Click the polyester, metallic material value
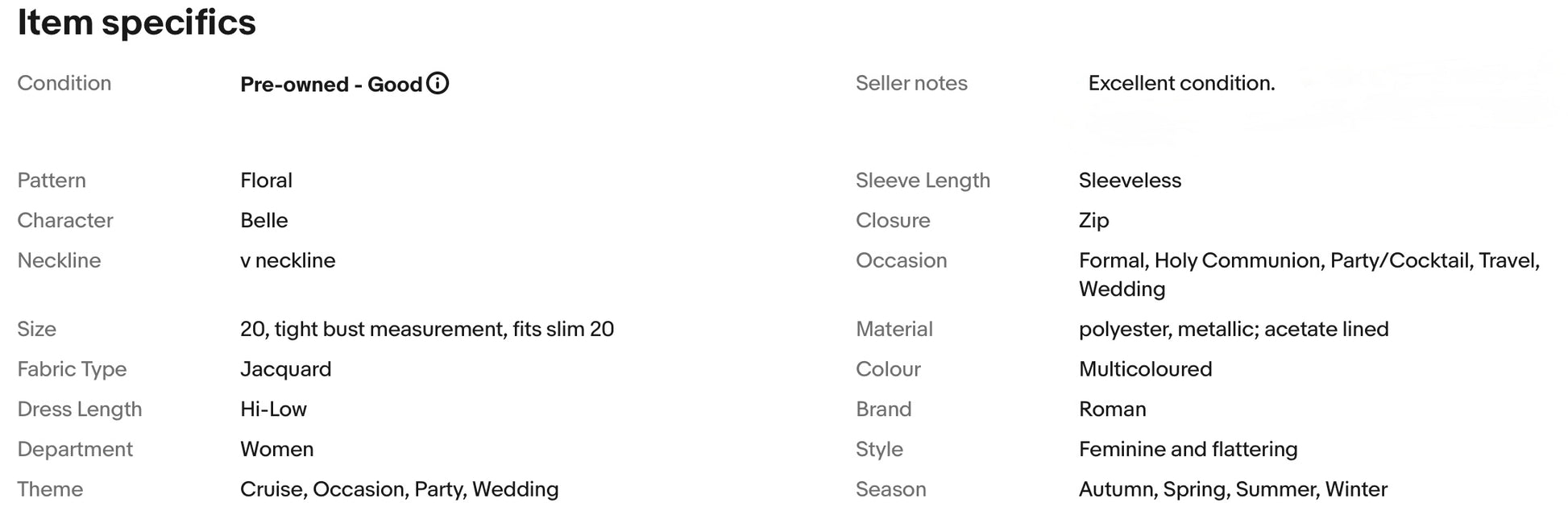Viewport: 1568px width, 532px height. pyautogui.click(x=1233, y=329)
